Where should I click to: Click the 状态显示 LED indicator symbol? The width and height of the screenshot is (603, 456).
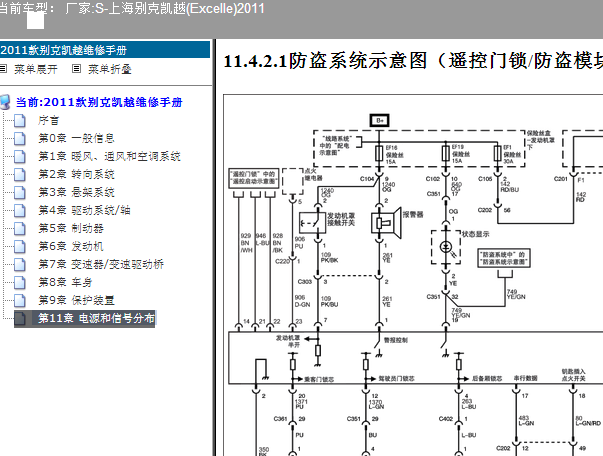[446, 247]
